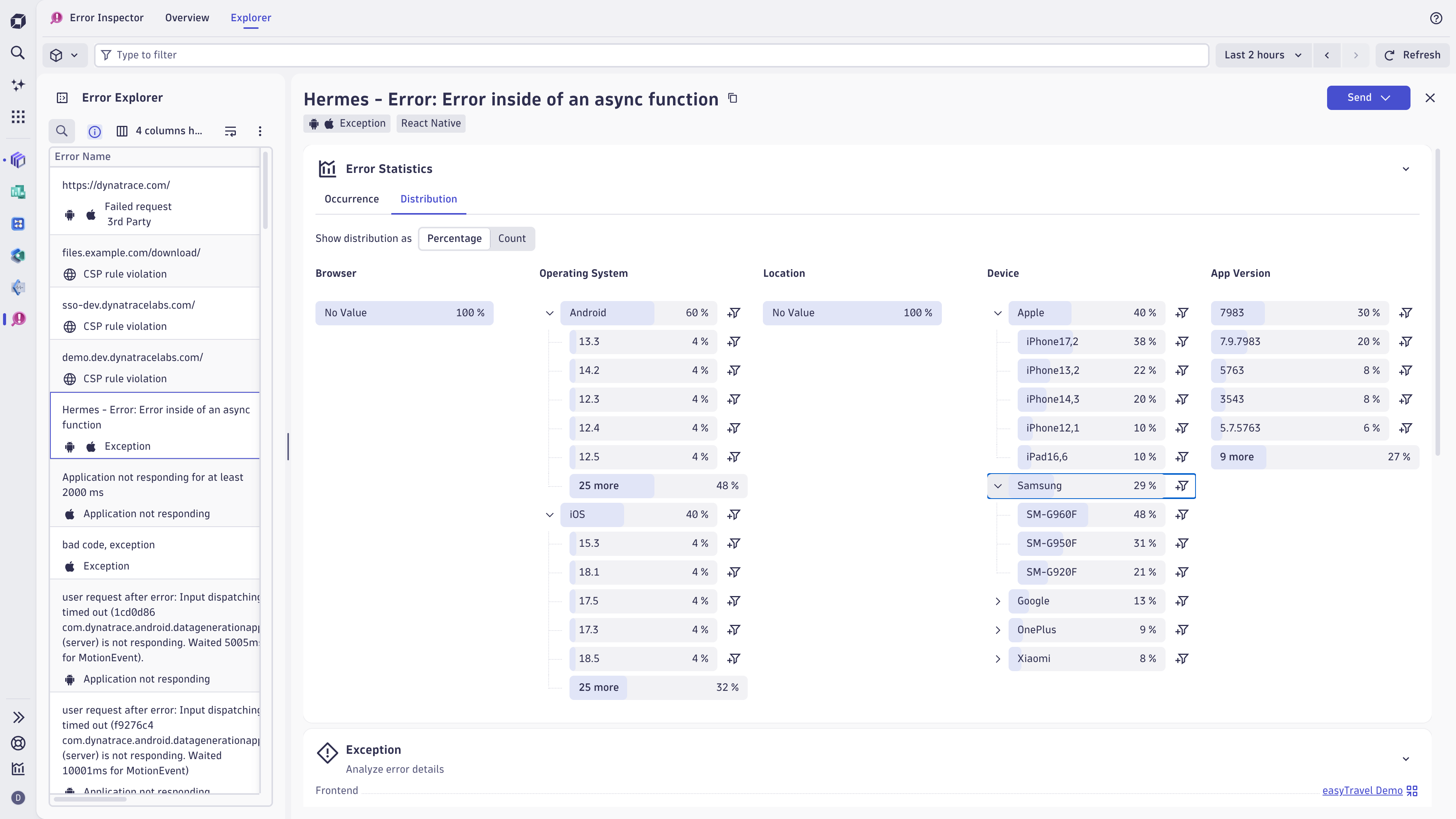
Task: Select Percentage distribution display
Action: coord(454,238)
